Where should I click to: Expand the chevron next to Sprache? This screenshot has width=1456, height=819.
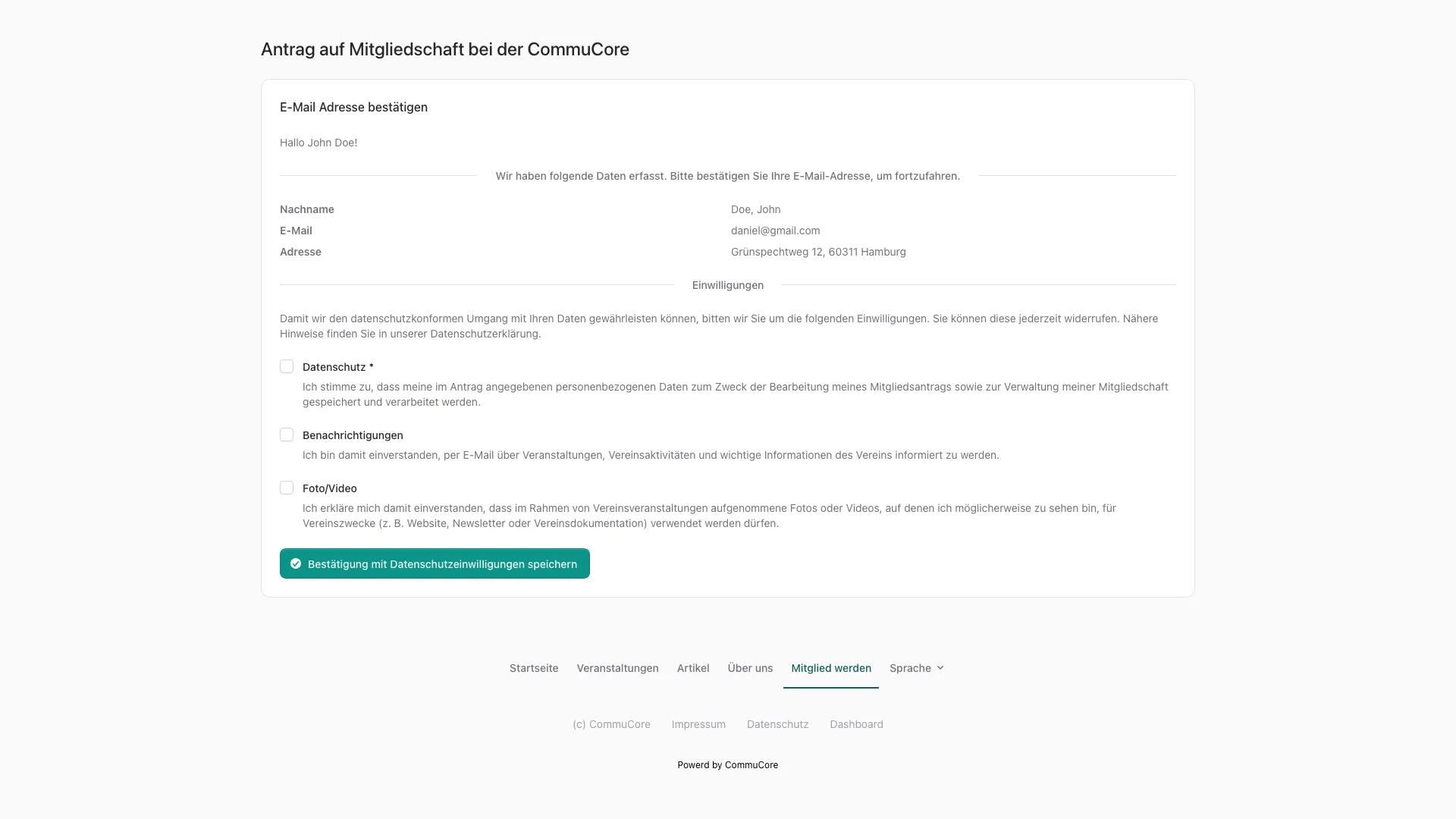click(940, 668)
